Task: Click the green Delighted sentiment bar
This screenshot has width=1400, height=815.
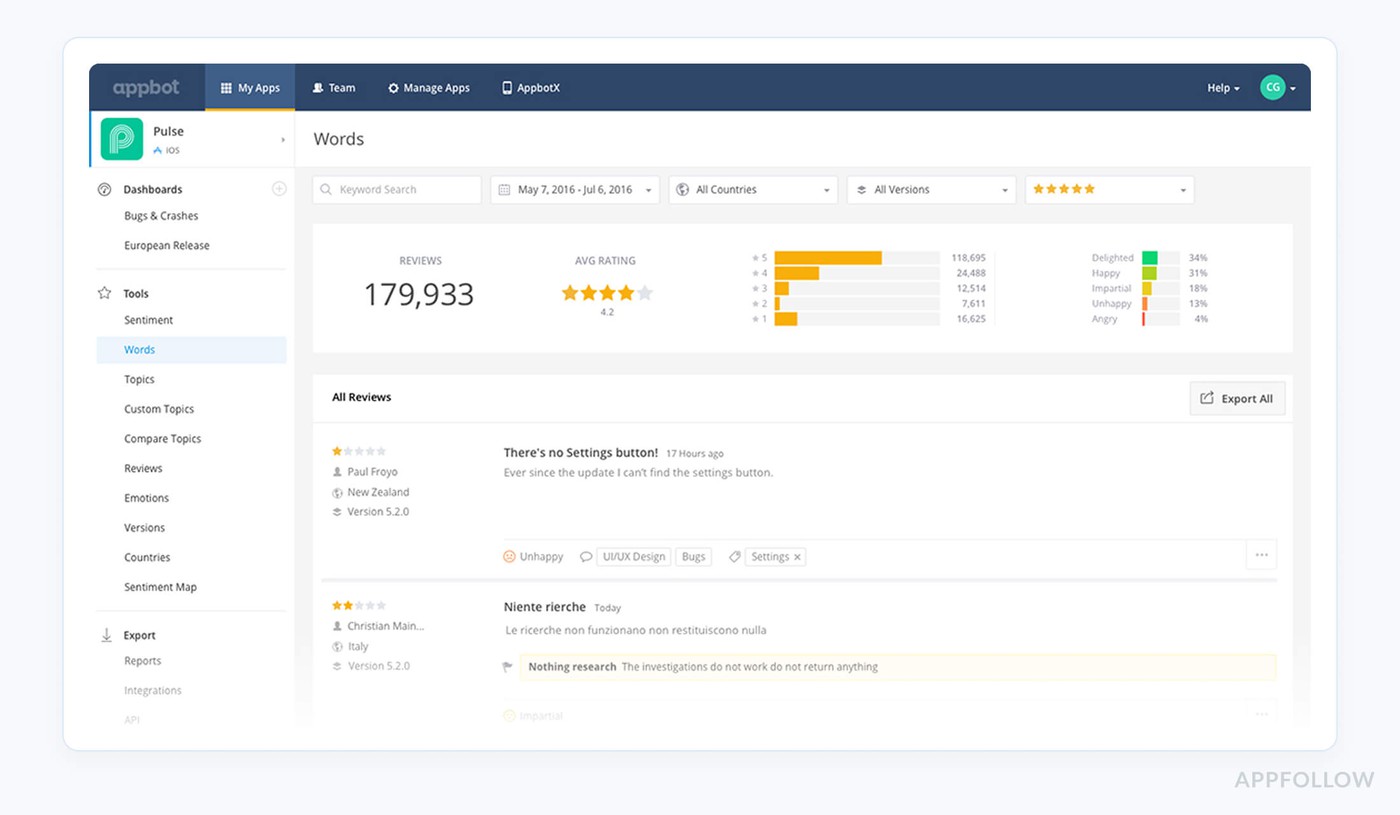Action: pyautogui.click(x=1151, y=257)
